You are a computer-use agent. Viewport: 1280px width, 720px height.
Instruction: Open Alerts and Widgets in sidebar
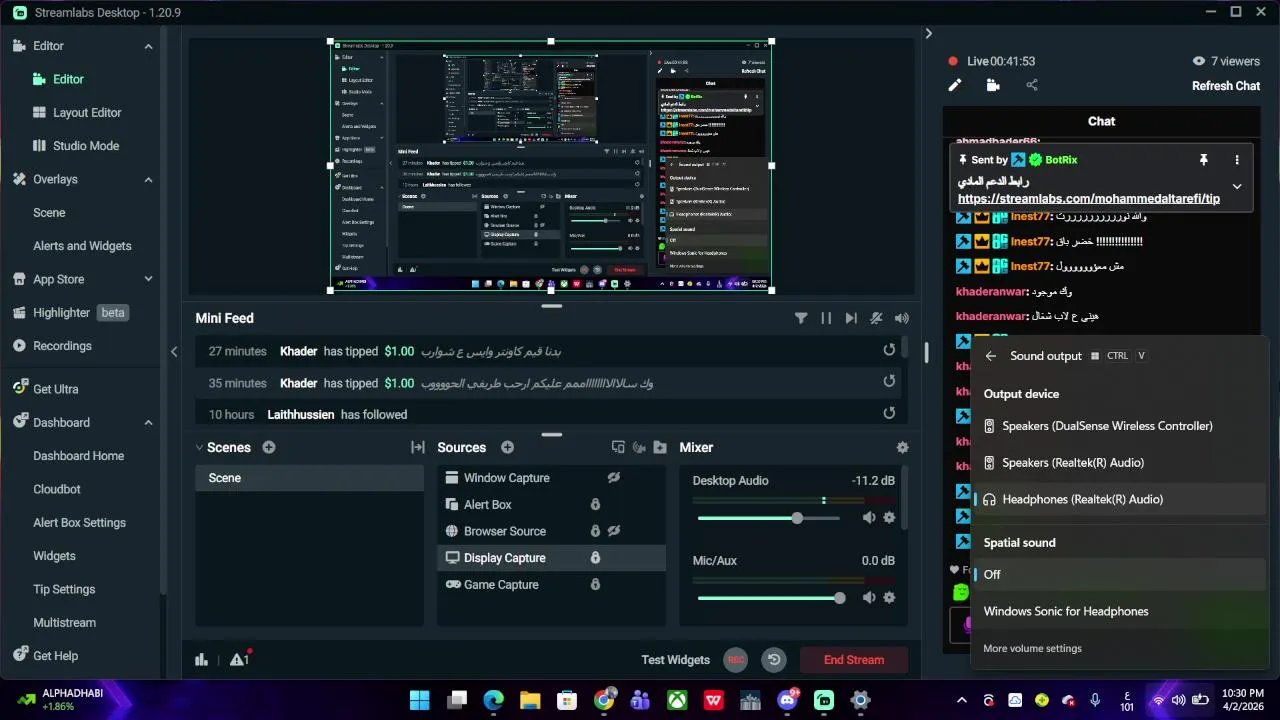(82, 246)
